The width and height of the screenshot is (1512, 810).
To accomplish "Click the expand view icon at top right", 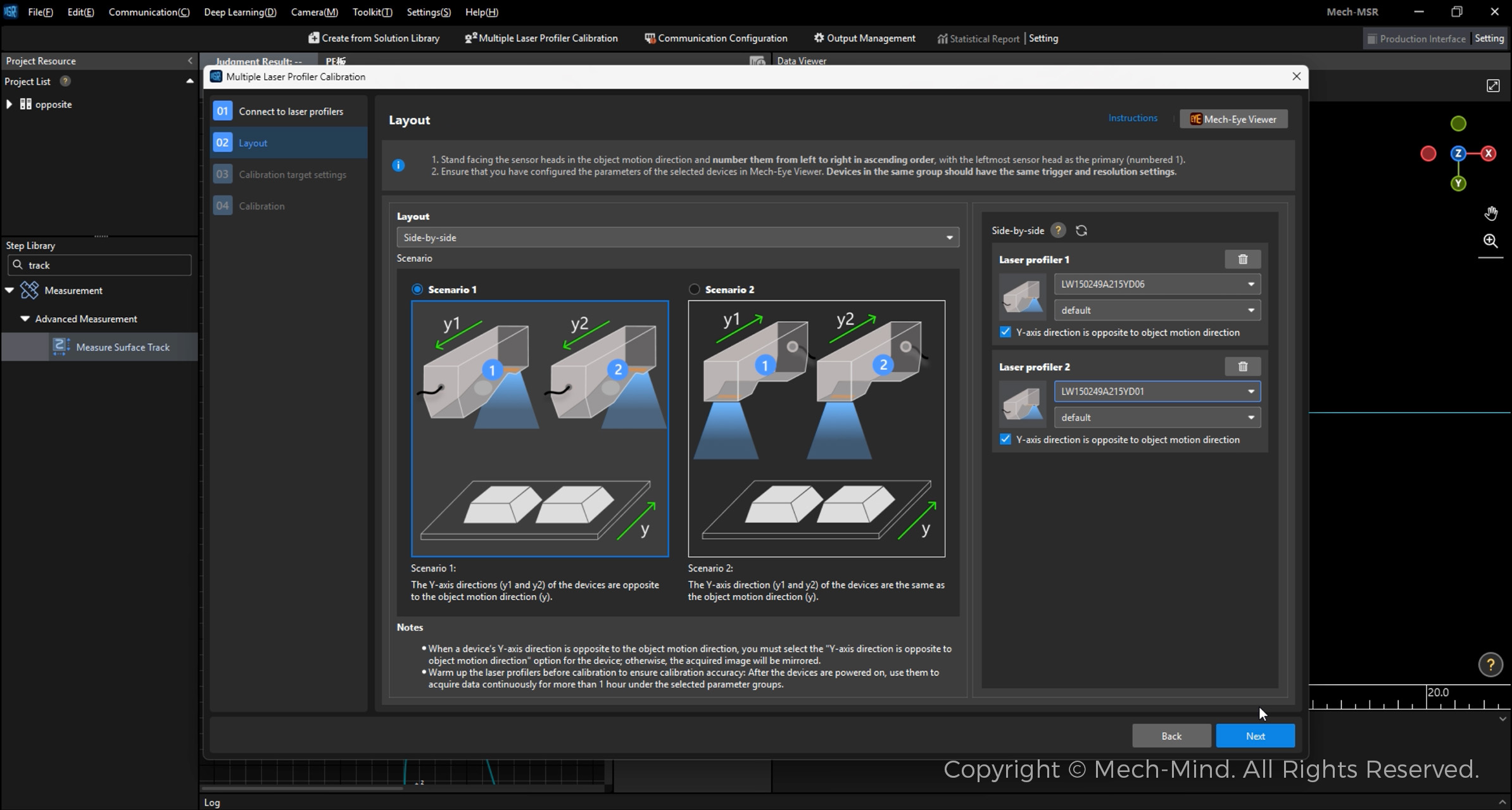I will tap(1493, 85).
